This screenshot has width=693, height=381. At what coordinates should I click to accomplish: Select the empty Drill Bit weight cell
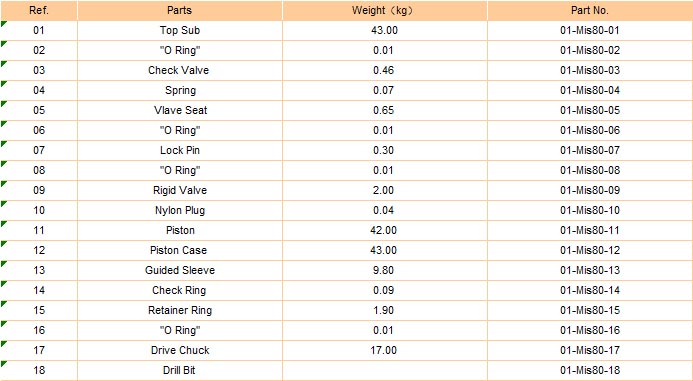(x=385, y=370)
